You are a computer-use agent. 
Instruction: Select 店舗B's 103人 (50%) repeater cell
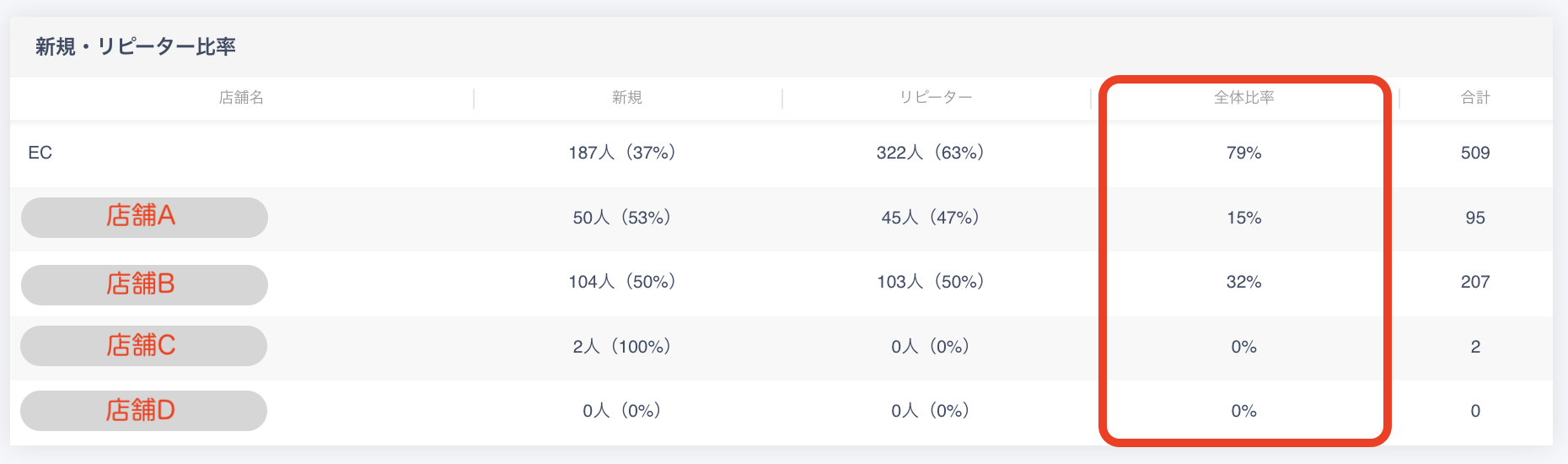[931, 282]
